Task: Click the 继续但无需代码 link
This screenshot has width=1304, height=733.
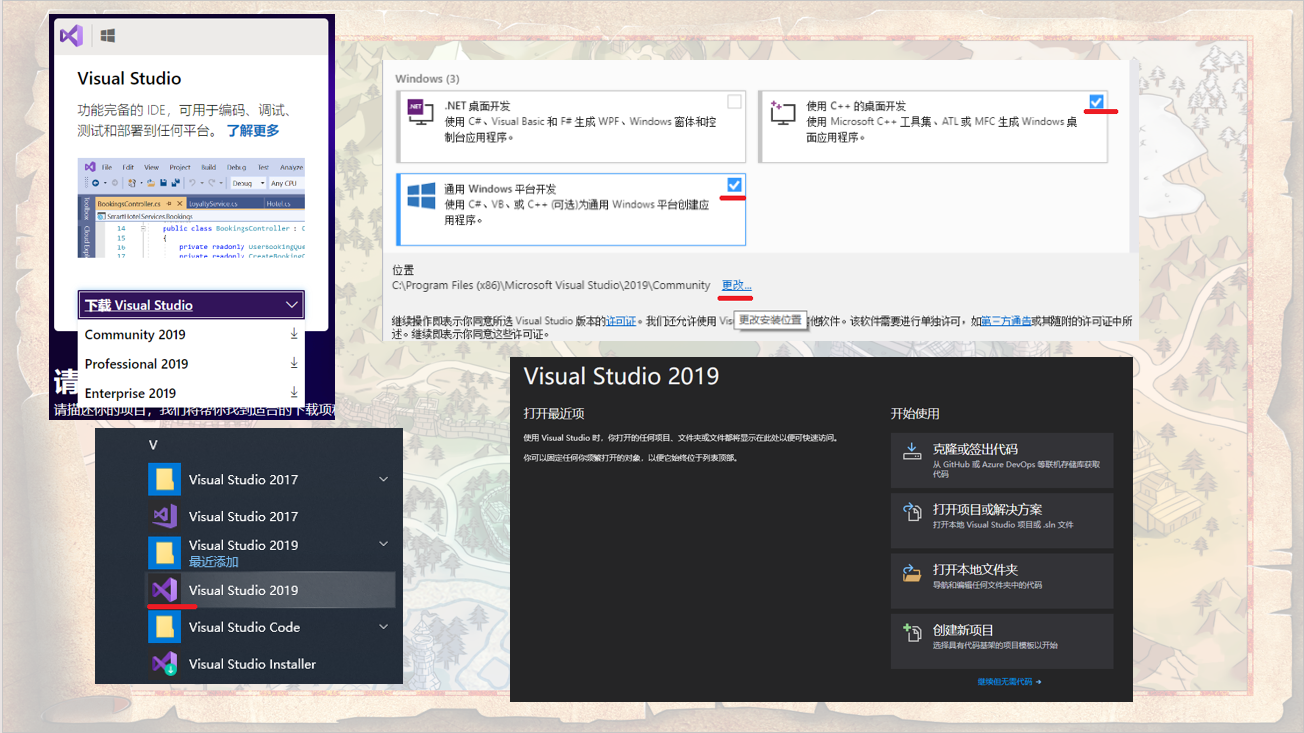Action: 1009,682
